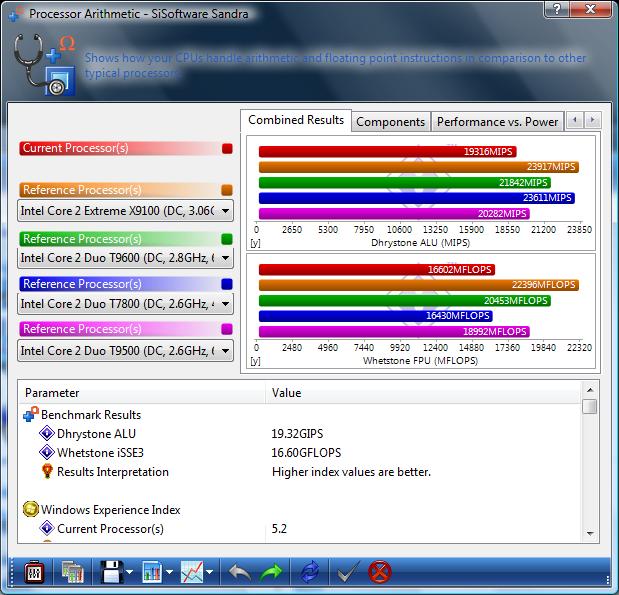This screenshot has width=619, height=595.
Task: Toggle the magenta Reference Processor(s) checkbox
Action: click(227, 329)
